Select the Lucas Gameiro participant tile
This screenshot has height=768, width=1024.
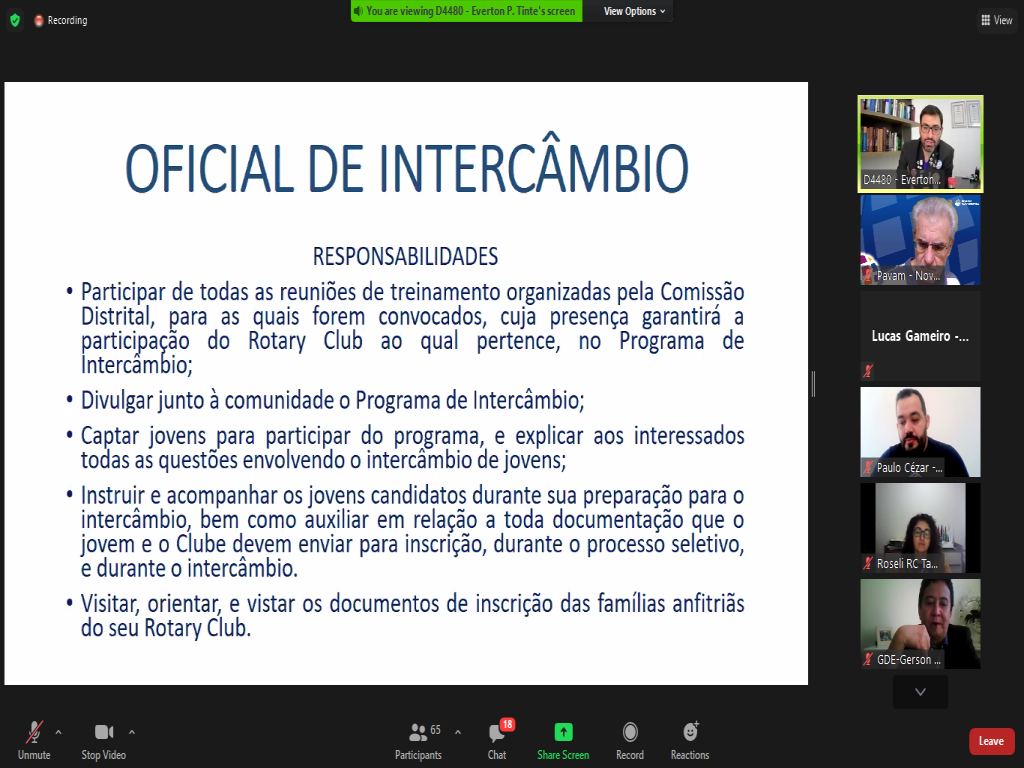[x=920, y=337]
